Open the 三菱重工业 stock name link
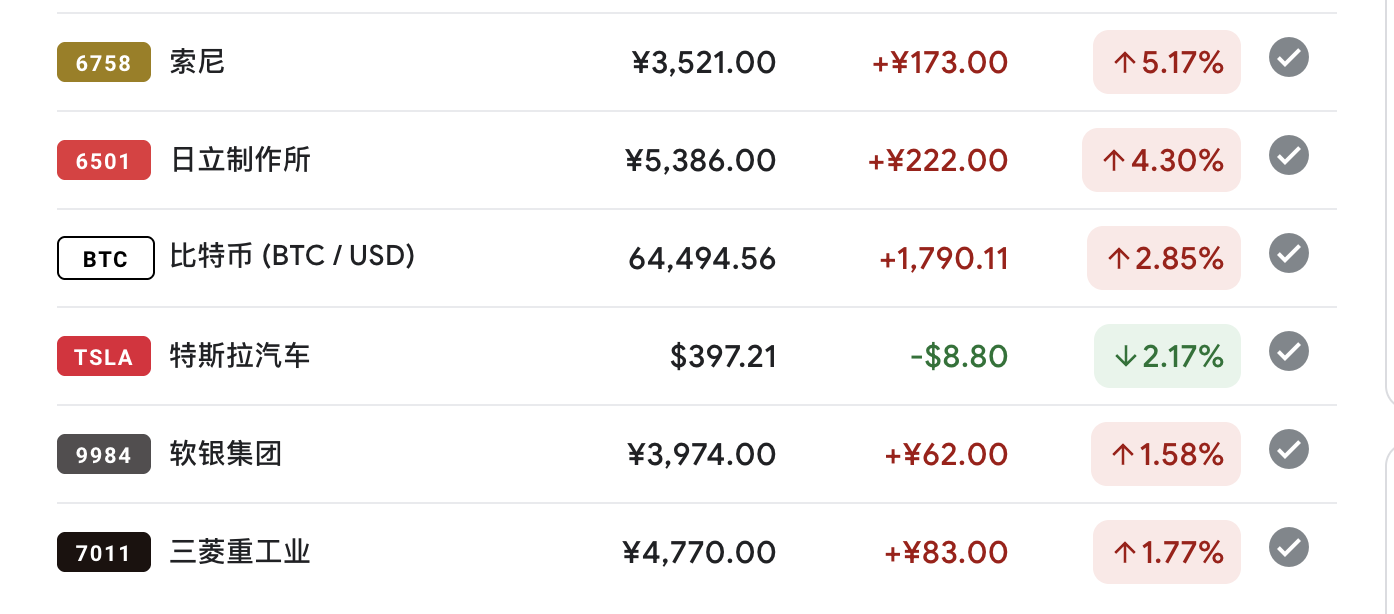Image resolution: width=1394 pixels, height=614 pixels. [x=240, y=552]
